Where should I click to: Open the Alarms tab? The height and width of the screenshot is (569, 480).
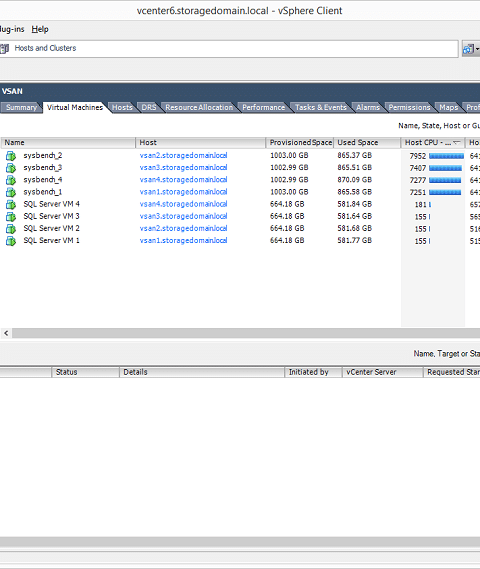pyautogui.click(x=368, y=107)
